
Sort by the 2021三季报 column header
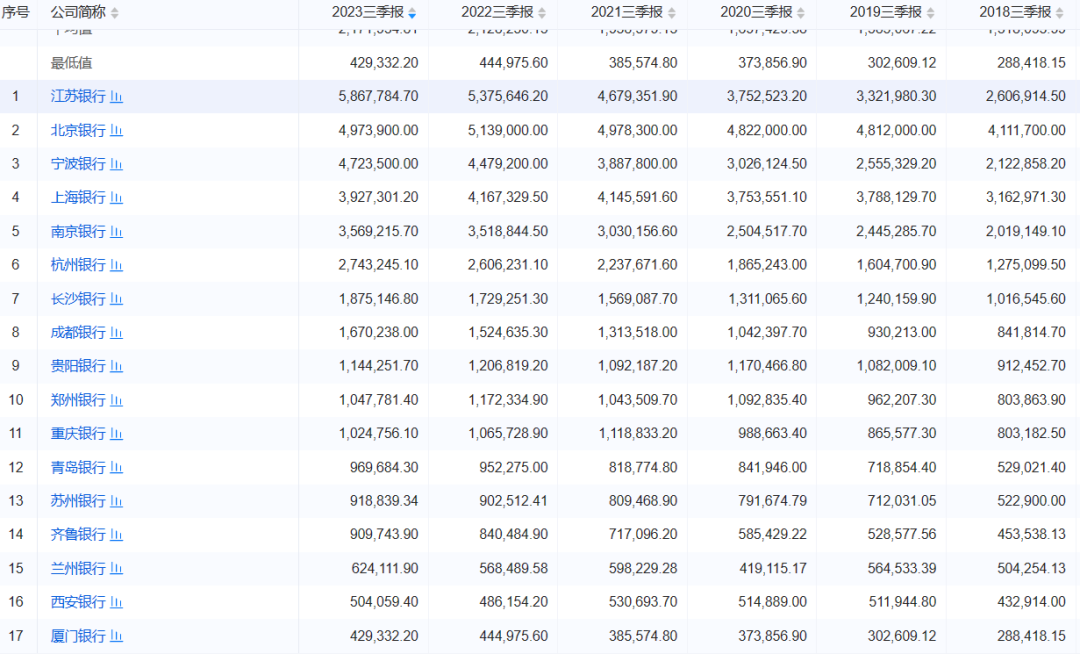[x=671, y=13]
